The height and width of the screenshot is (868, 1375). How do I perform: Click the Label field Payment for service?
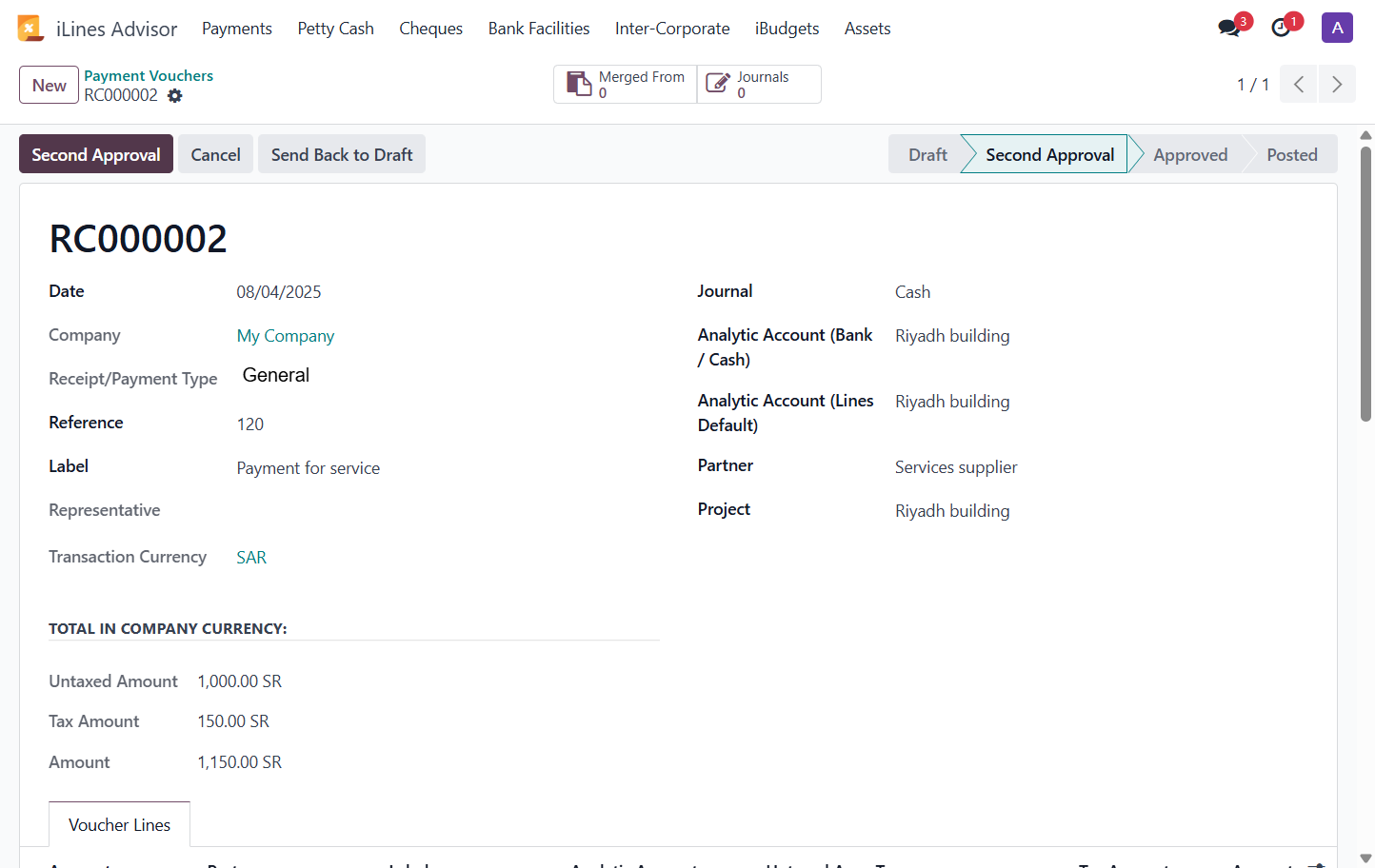(x=309, y=468)
